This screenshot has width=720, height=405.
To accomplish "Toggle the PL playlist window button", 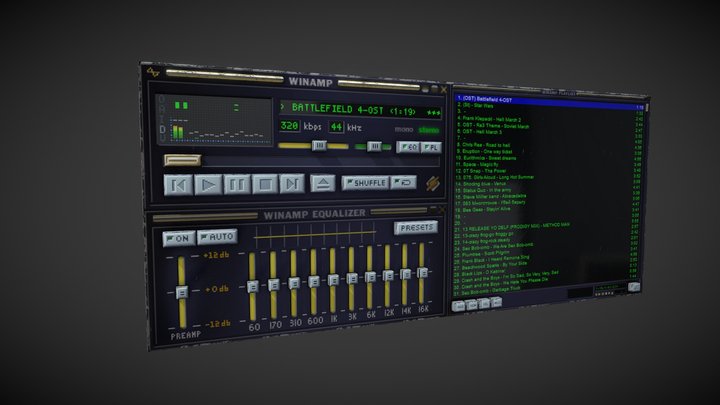I will coord(431,147).
